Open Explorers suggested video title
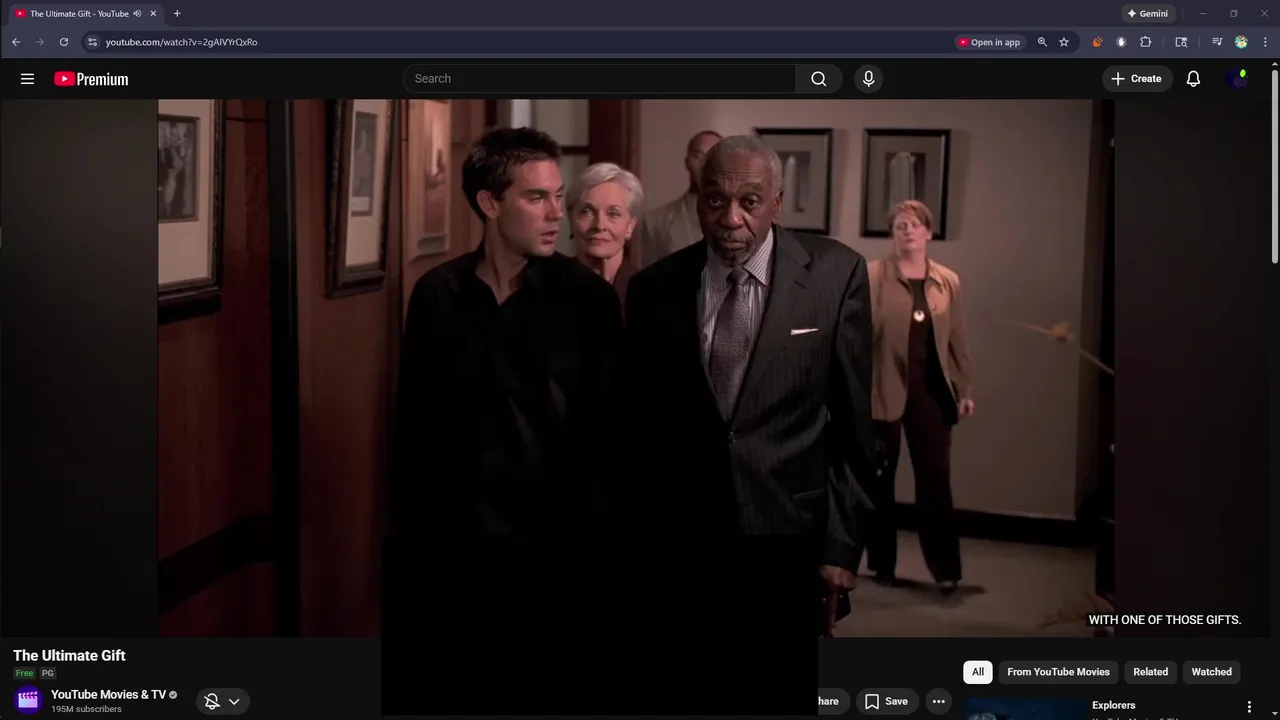This screenshot has width=1280, height=720. pyautogui.click(x=1113, y=705)
